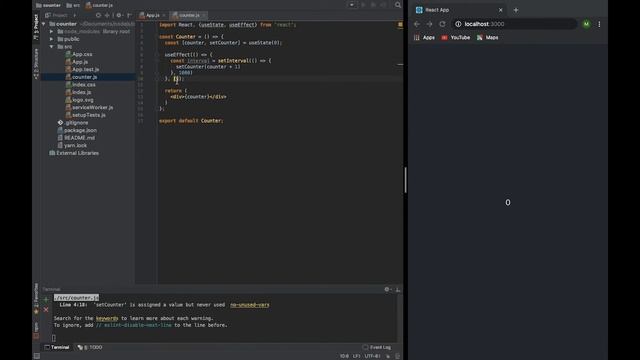This screenshot has width=640, height=360.
Task: Open the YouTube bookmark in browser
Action: point(456,38)
